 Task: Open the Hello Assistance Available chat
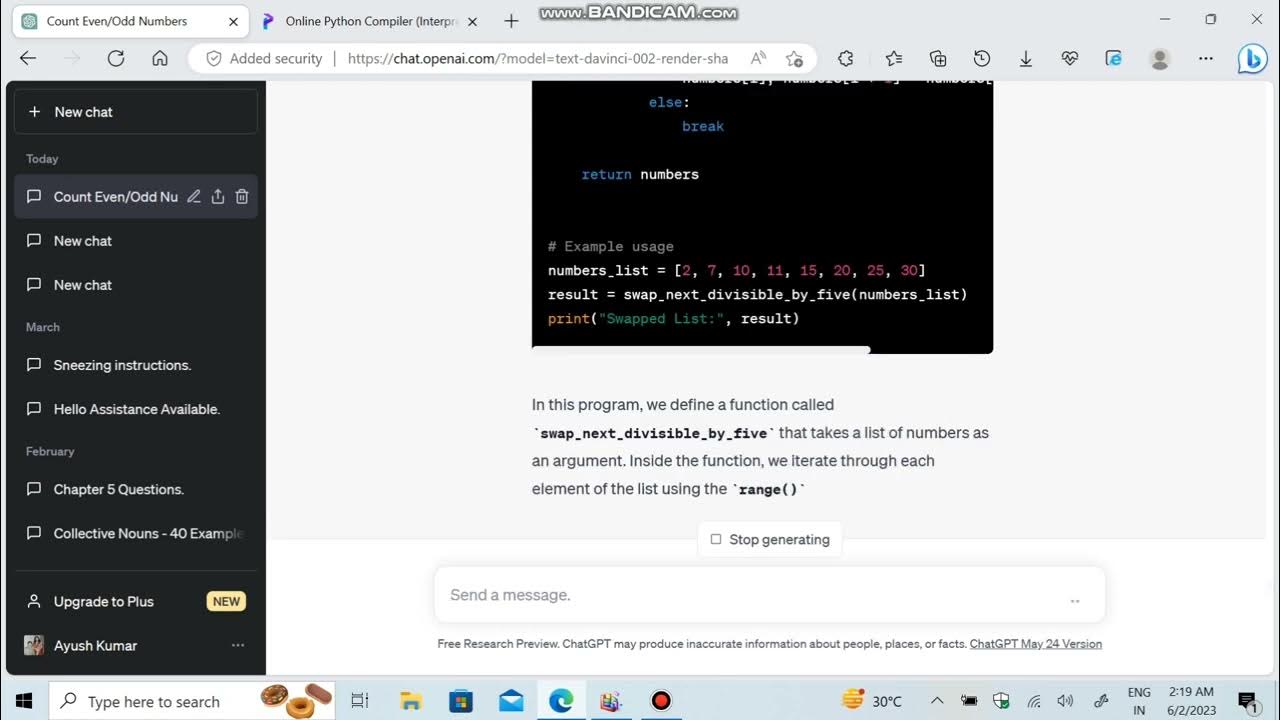coord(136,409)
